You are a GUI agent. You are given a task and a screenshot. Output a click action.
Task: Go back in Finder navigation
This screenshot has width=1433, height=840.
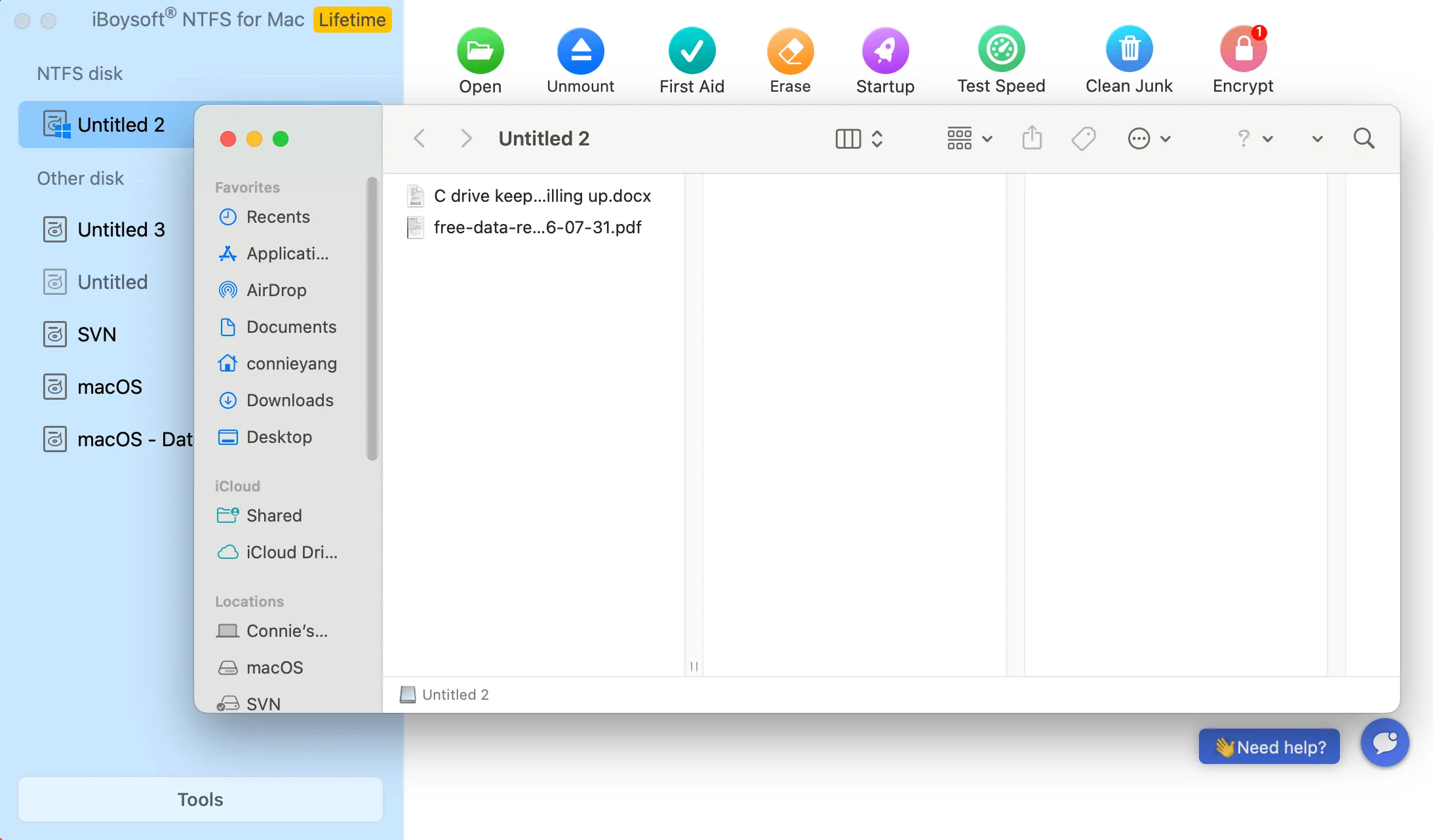(420, 138)
